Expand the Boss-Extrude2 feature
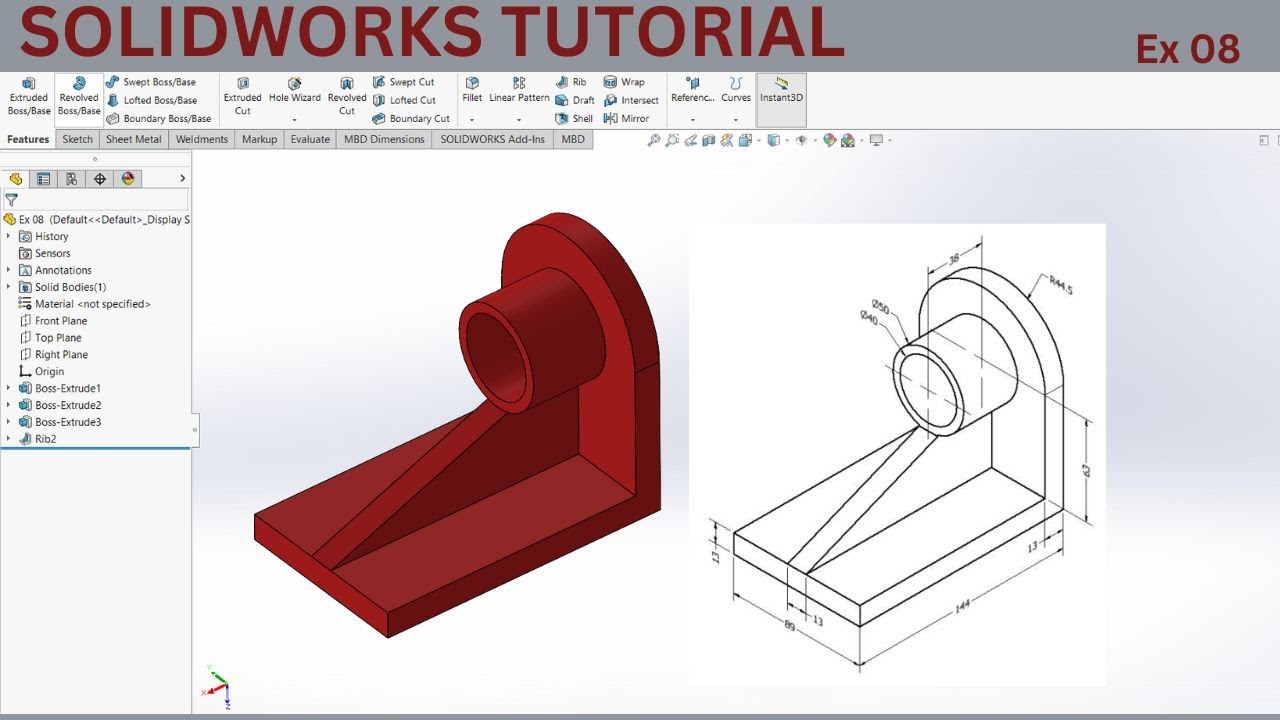 9,405
